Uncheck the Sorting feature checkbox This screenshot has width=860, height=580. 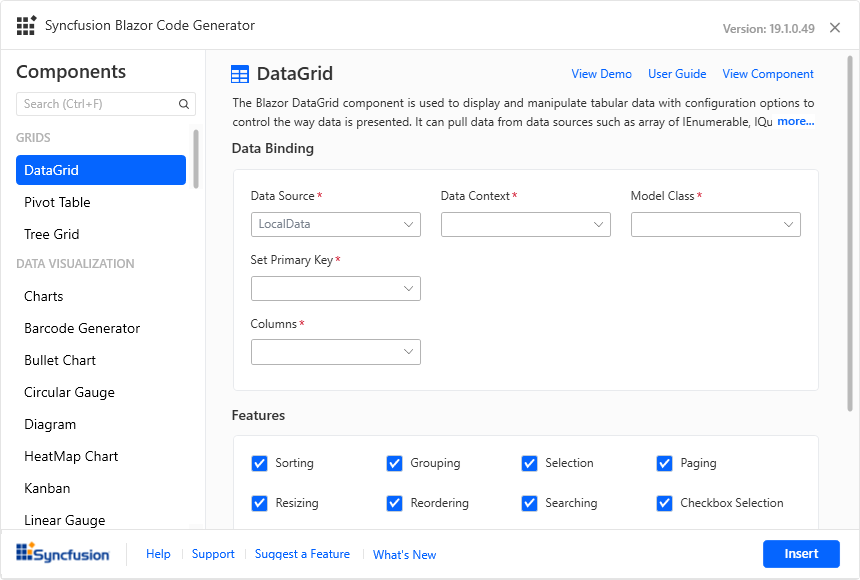coord(260,463)
